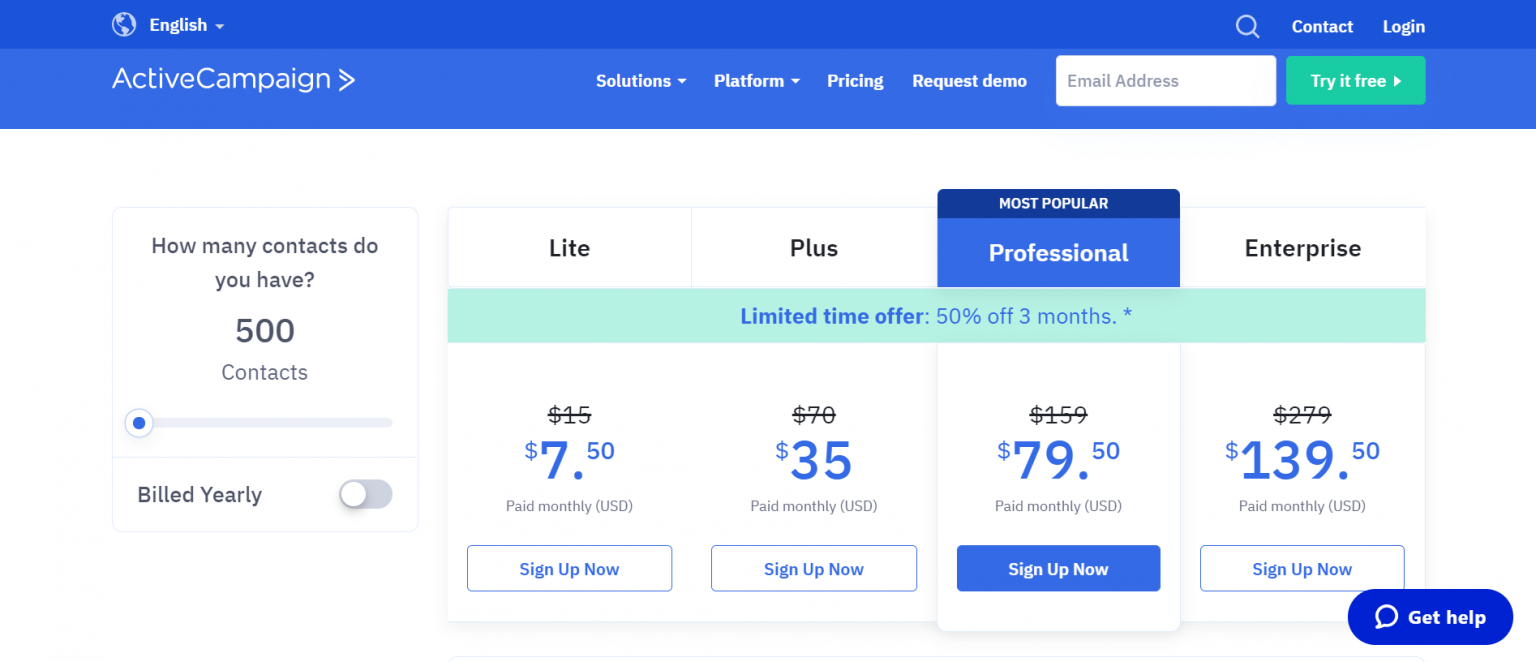Toggle the Billed Yearly switch
1536x662 pixels.
coord(365,494)
